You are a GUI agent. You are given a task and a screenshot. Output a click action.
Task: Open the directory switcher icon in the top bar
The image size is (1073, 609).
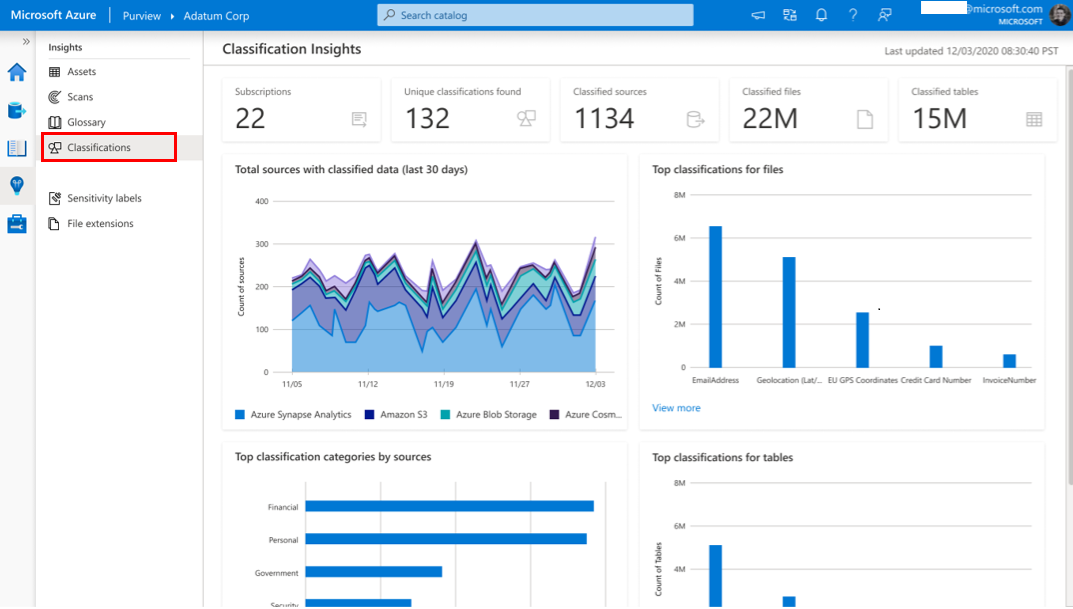tap(789, 14)
